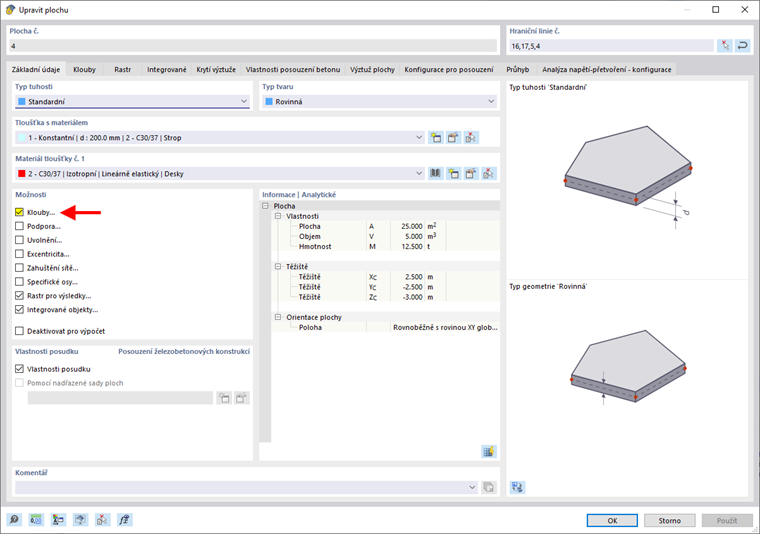The width and height of the screenshot is (760, 534).
Task: Click the Plocha č. field showing 4
Action: [253, 46]
